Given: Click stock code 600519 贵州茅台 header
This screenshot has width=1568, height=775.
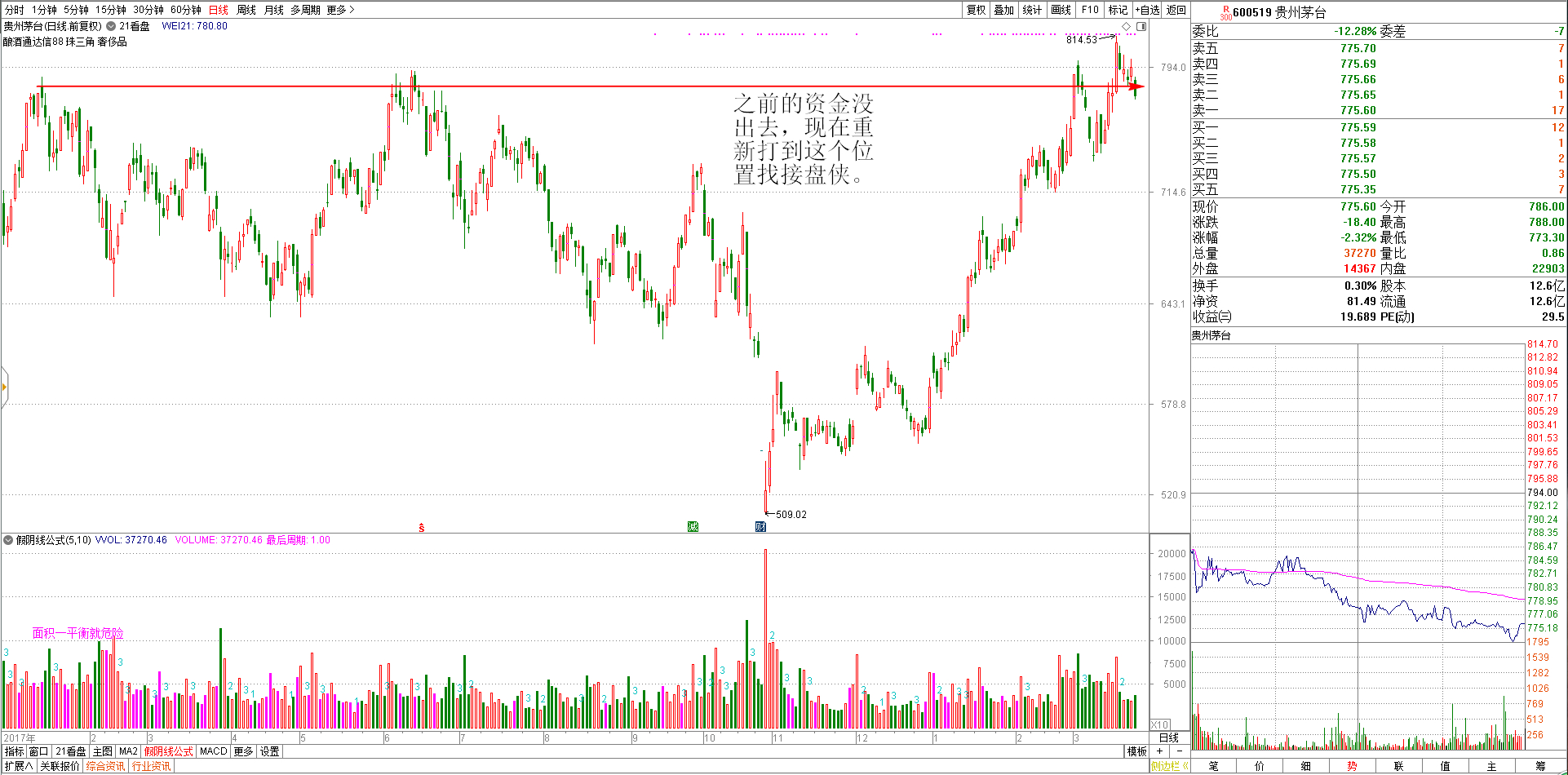Looking at the screenshot, I should tap(1279, 12).
